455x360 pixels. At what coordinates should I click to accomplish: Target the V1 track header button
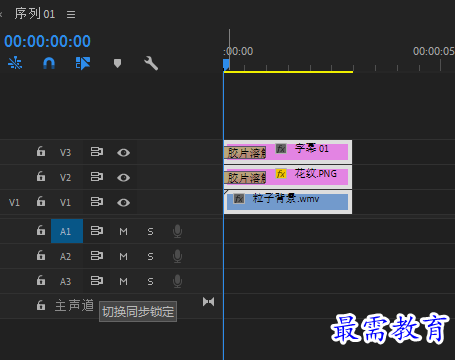pos(65,202)
